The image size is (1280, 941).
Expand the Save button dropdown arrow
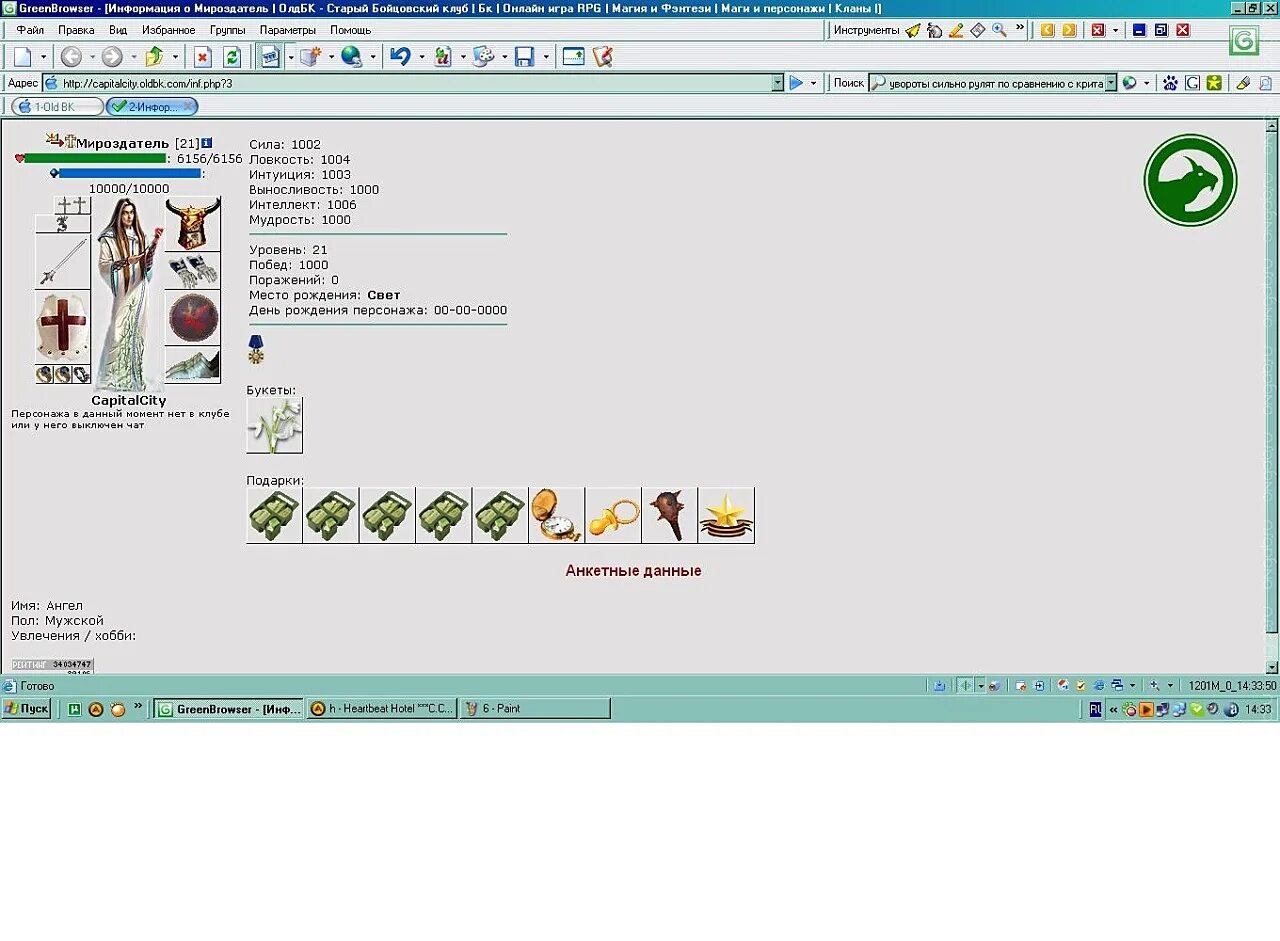tap(546, 57)
